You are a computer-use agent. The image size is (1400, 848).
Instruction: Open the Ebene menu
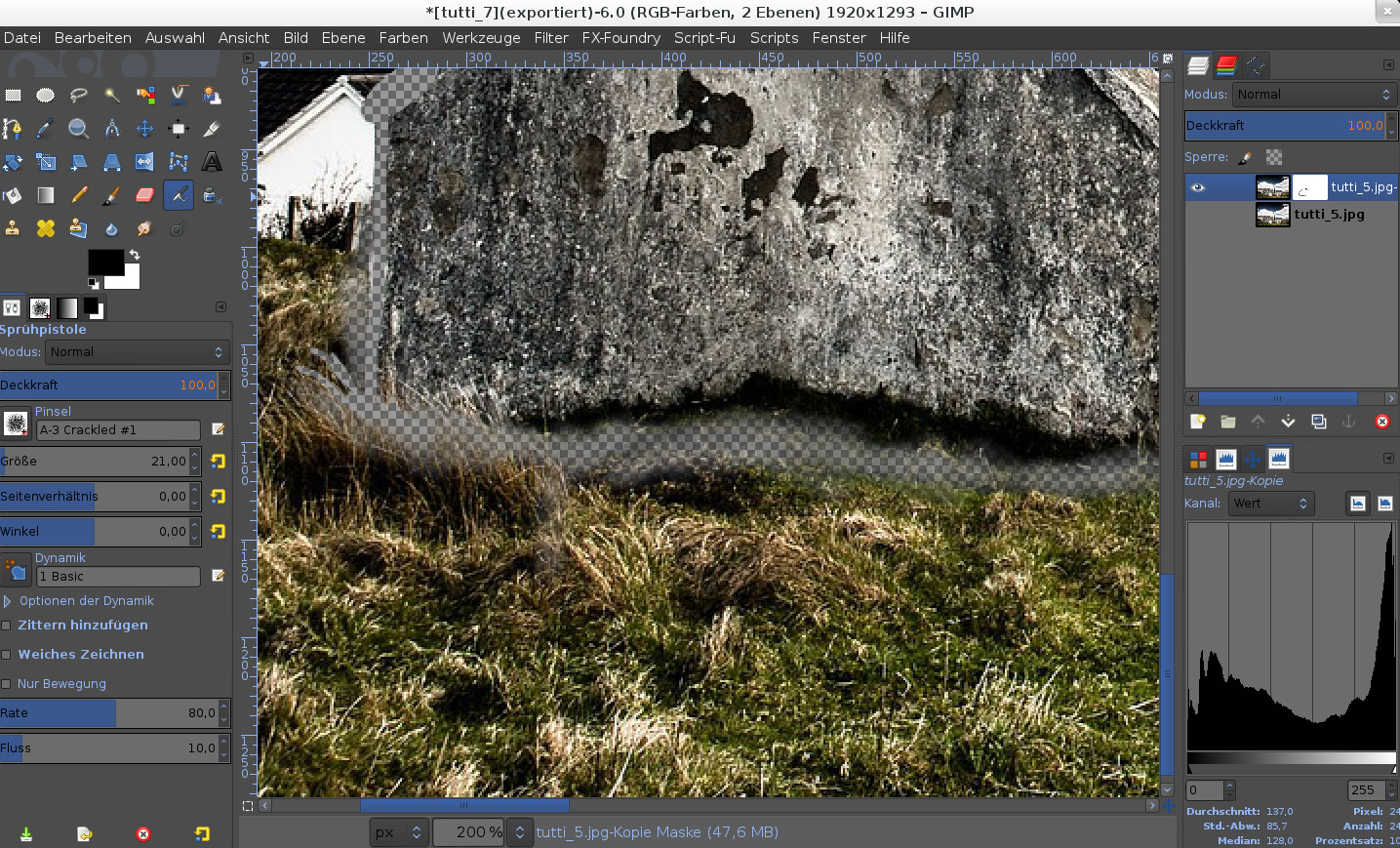[343, 38]
